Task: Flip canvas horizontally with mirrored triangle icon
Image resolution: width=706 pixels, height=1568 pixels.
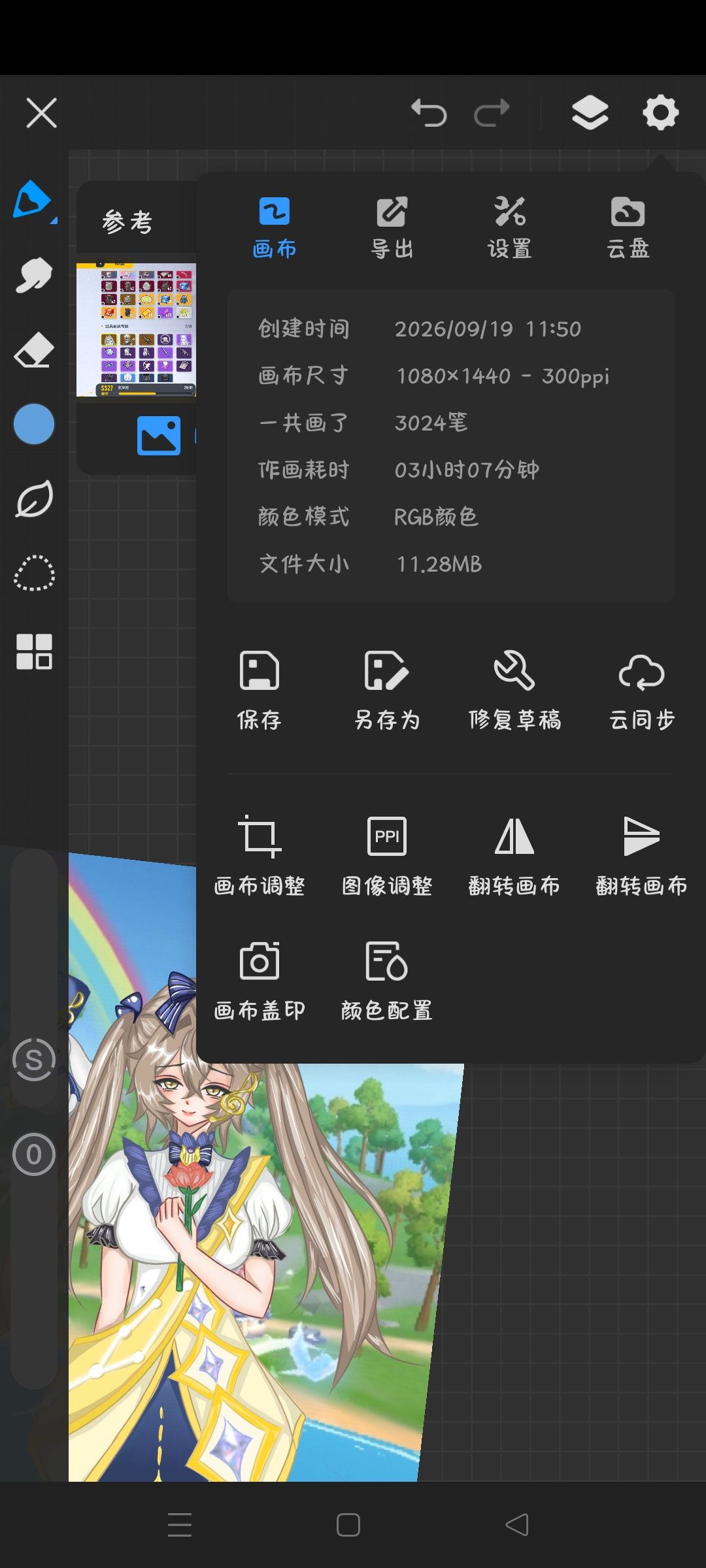Action: point(514,856)
